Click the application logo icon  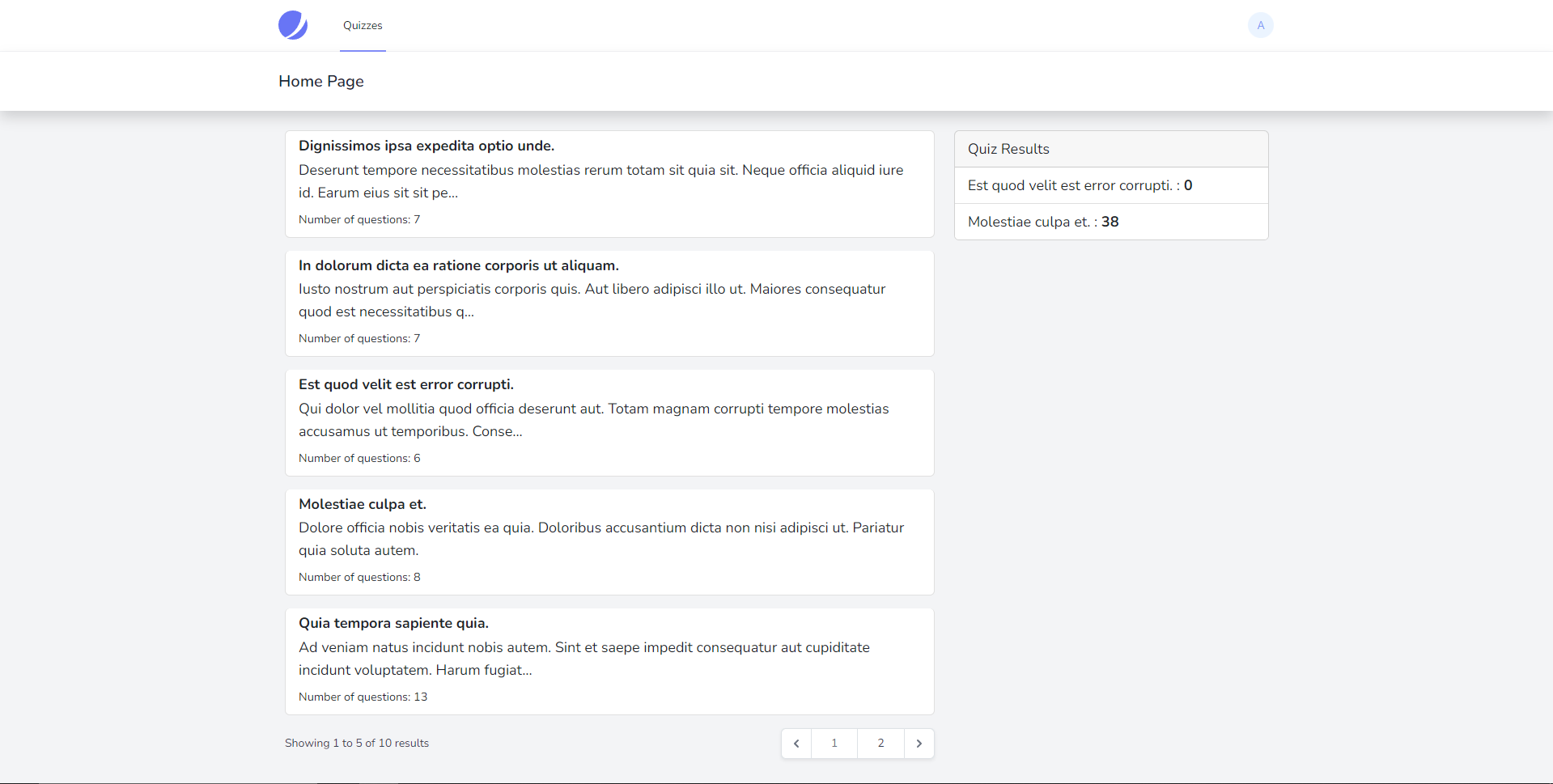[292, 25]
